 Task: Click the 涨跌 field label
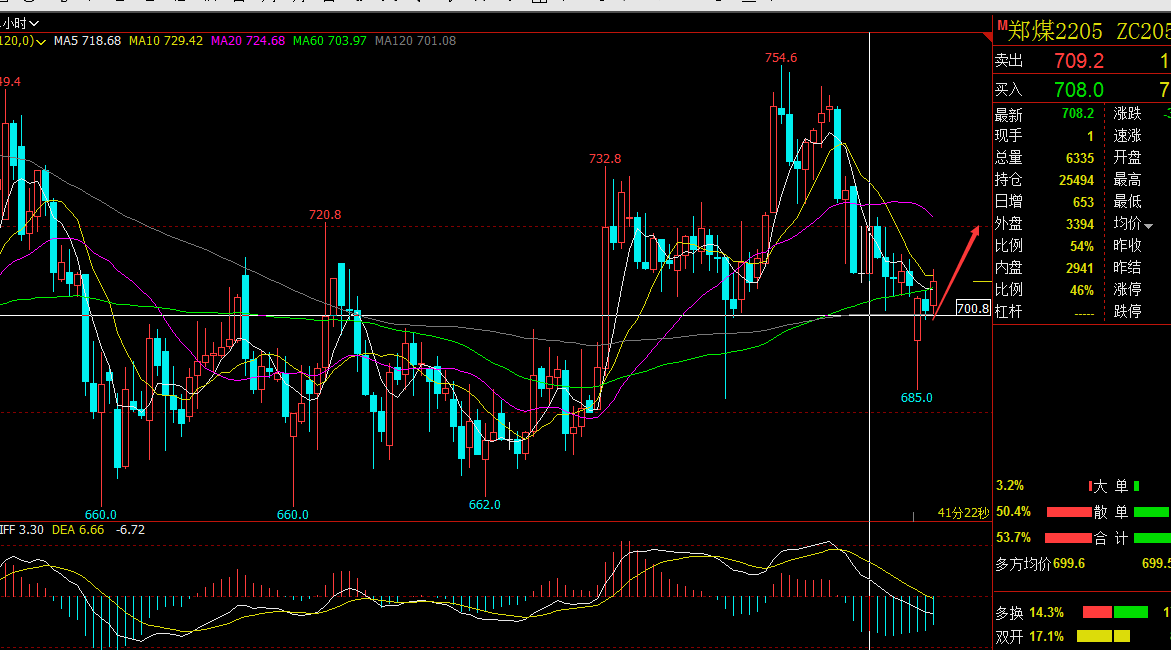(x=1128, y=114)
